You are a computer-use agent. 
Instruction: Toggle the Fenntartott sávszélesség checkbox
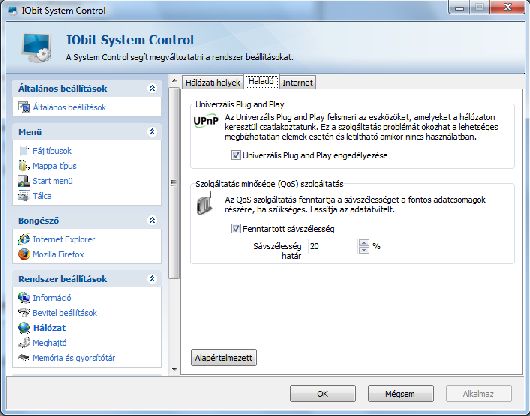tap(236, 228)
